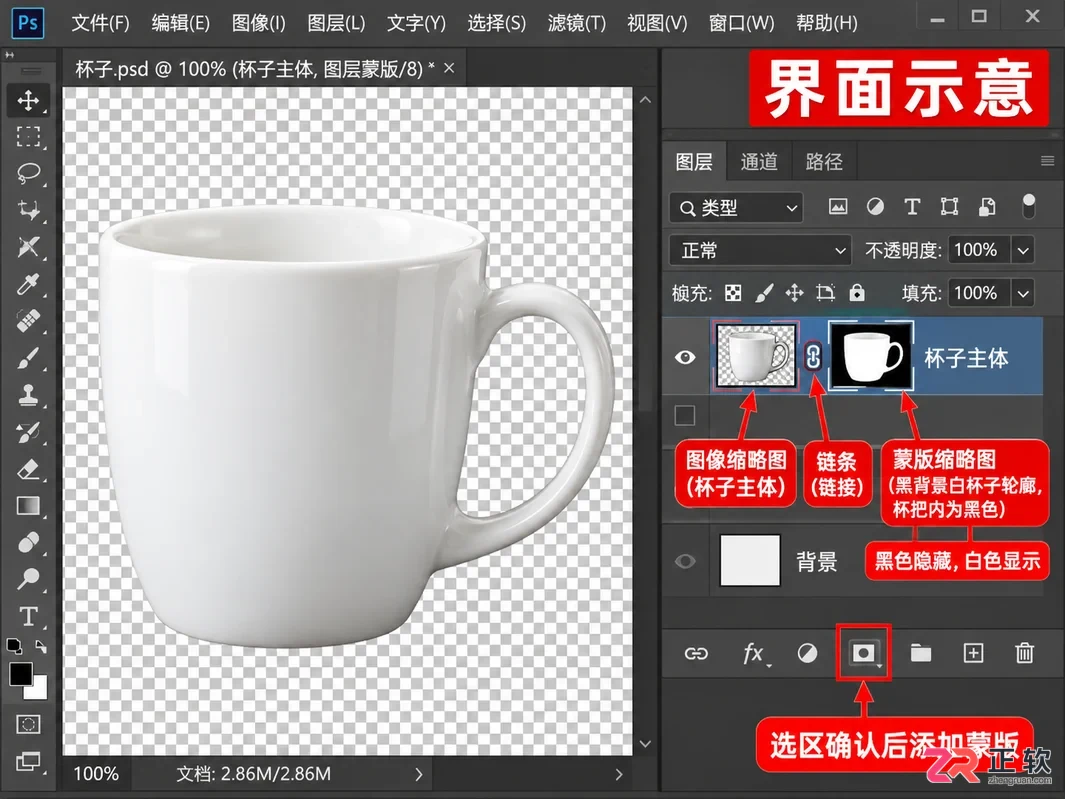
Task: Create new group folder
Action: (920, 653)
